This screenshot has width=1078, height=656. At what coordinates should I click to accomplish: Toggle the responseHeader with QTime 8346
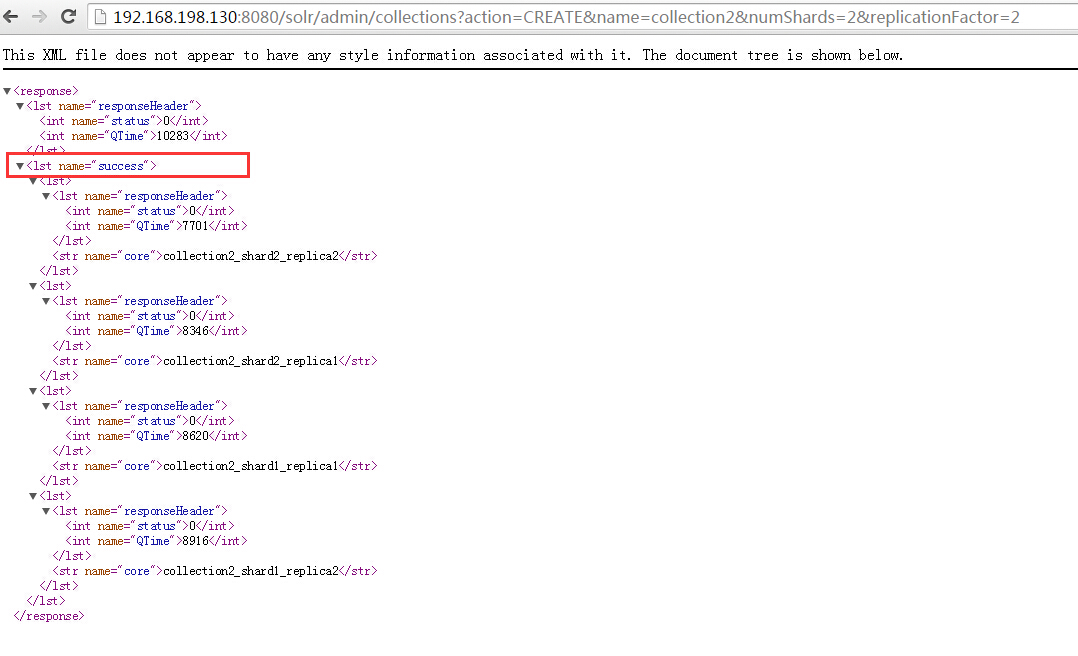tap(46, 300)
